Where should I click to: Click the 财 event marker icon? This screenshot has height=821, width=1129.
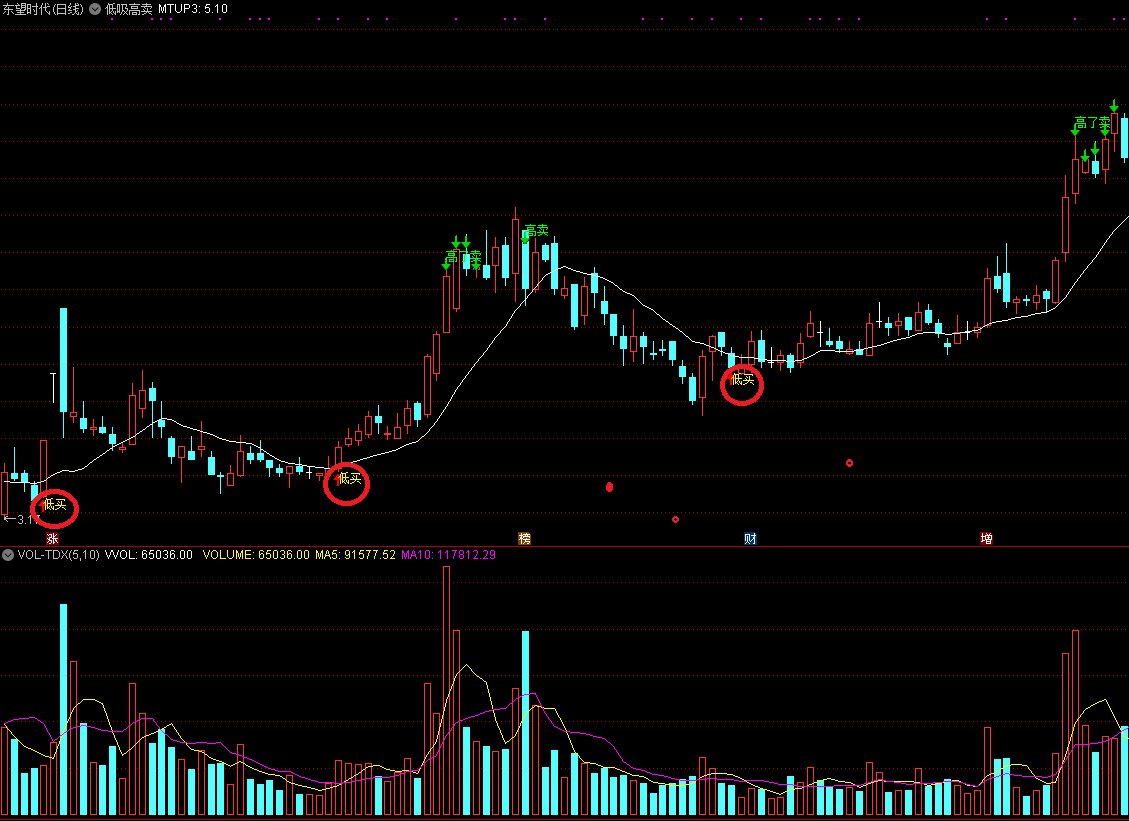point(750,538)
